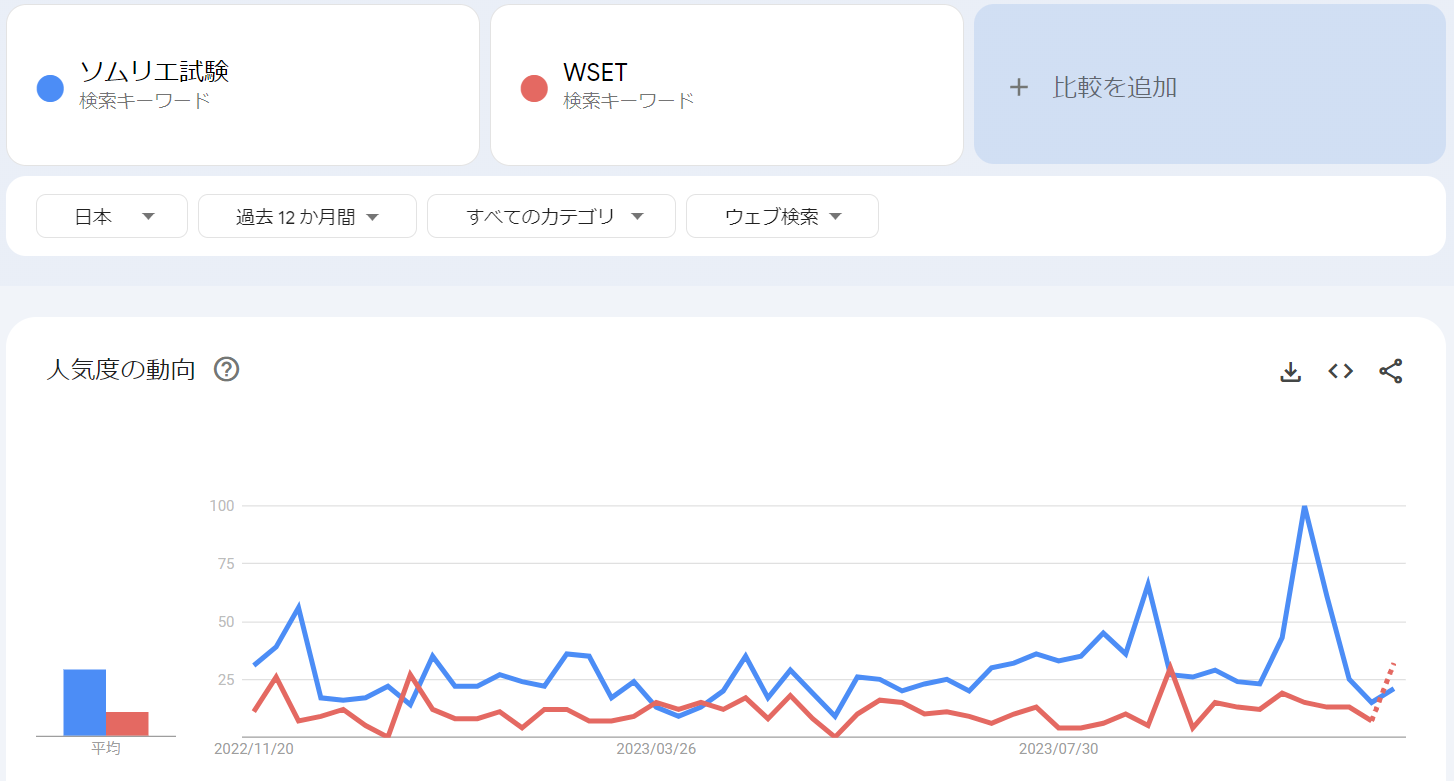
Task: Open the help question mark icon
Action: [227, 370]
